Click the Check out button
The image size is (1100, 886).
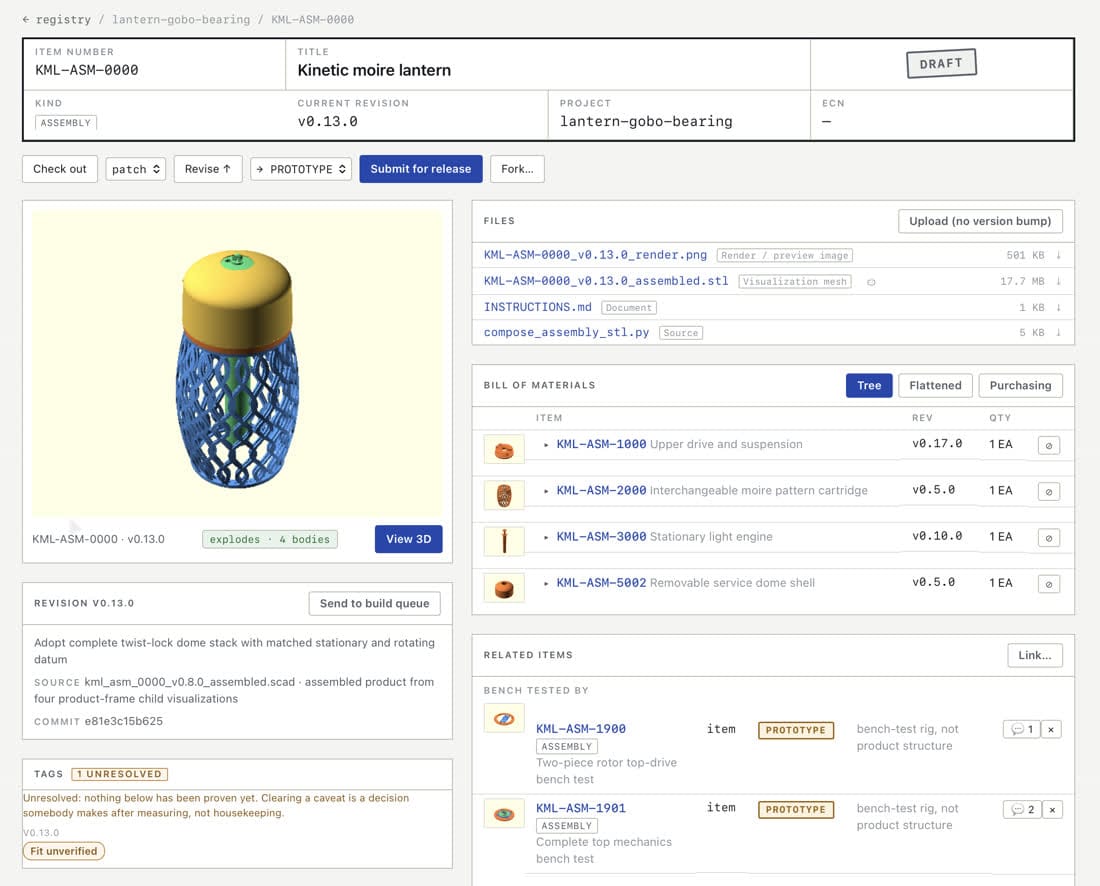tap(60, 169)
